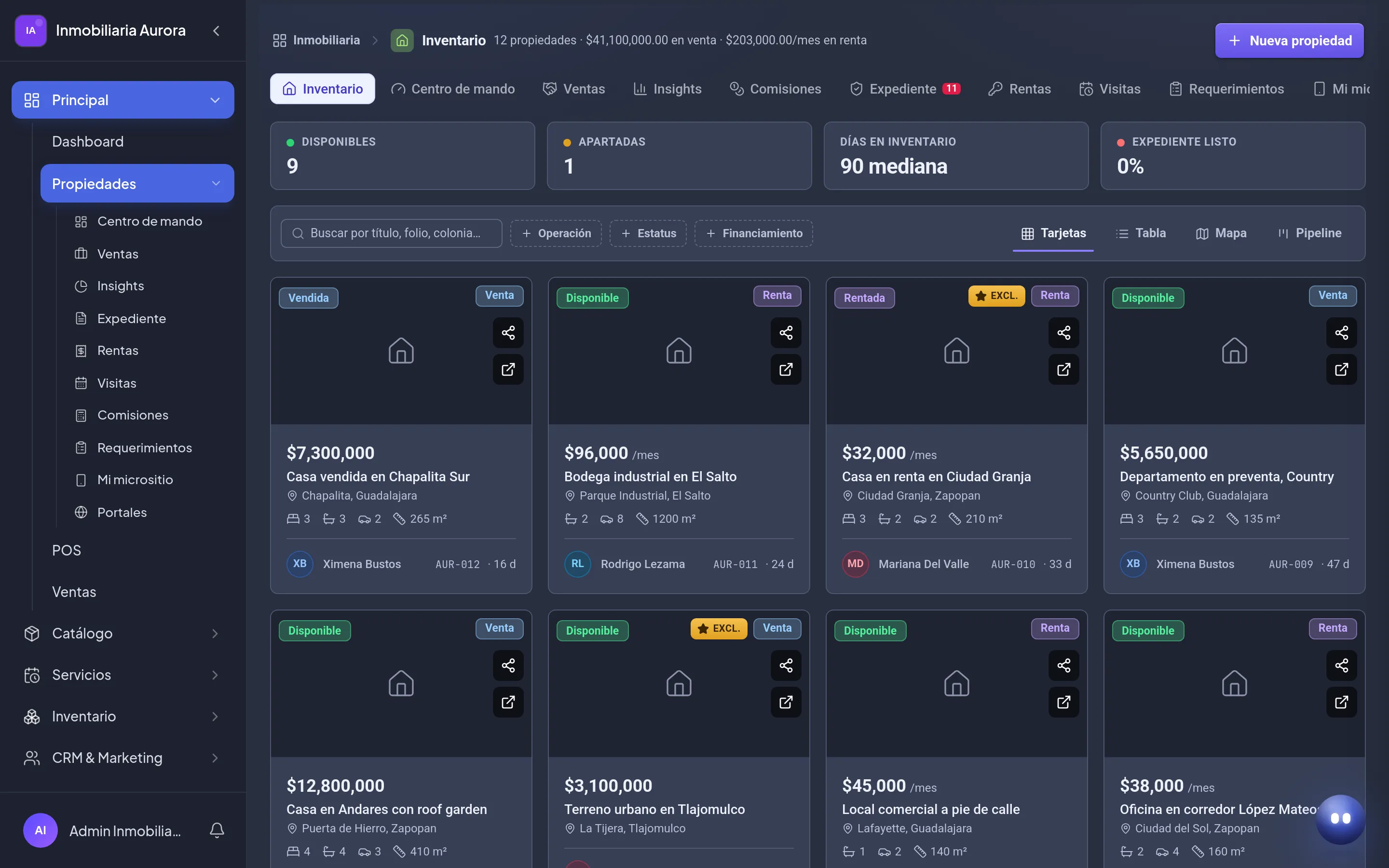Collapse sidebar with the back arrow
Viewport: 1389px width, 868px height.
[217, 30]
